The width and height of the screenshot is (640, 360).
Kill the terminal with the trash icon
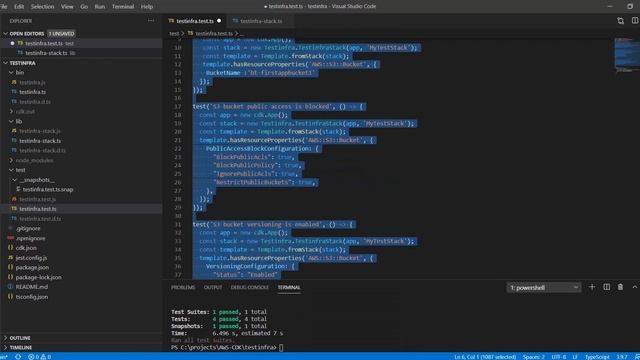click(x=620, y=287)
